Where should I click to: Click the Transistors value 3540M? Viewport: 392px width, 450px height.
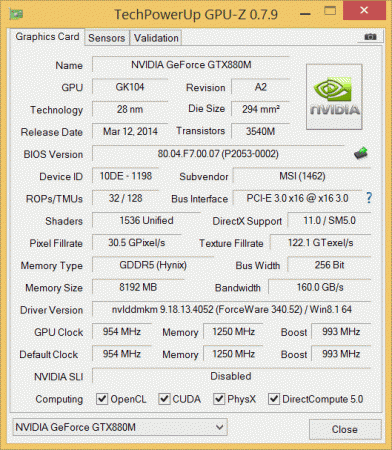tap(260, 131)
